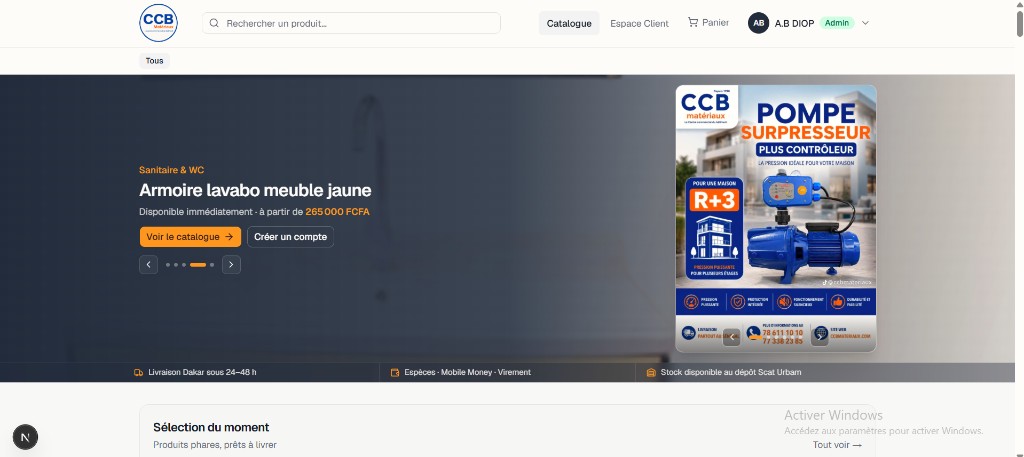Show previous poster with left arrow
Screen dimensions: 1024x457
point(731,337)
